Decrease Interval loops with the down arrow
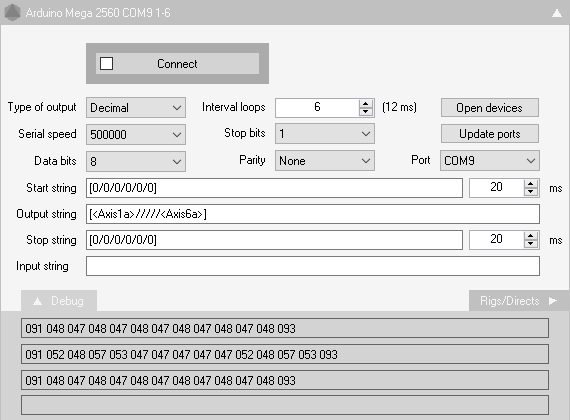The width and height of the screenshot is (570, 420). coord(366,112)
